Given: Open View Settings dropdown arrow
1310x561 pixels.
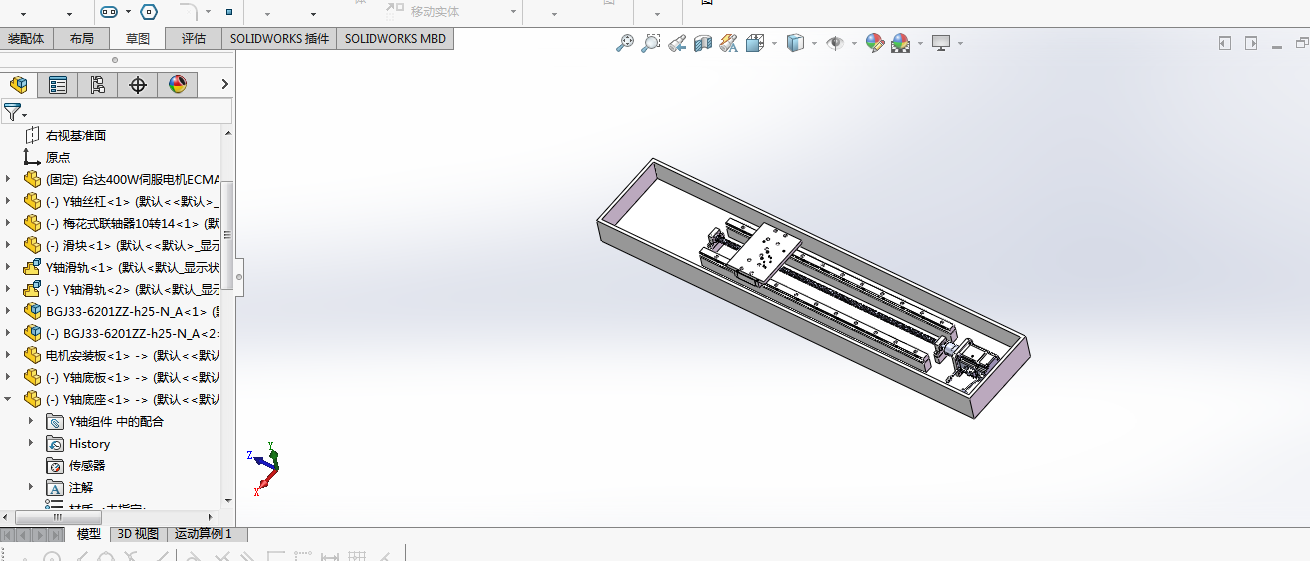Looking at the screenshot, I should [961, 43].
